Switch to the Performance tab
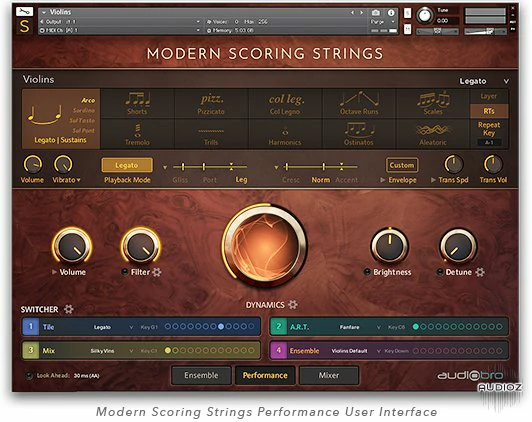 point(265,375)
